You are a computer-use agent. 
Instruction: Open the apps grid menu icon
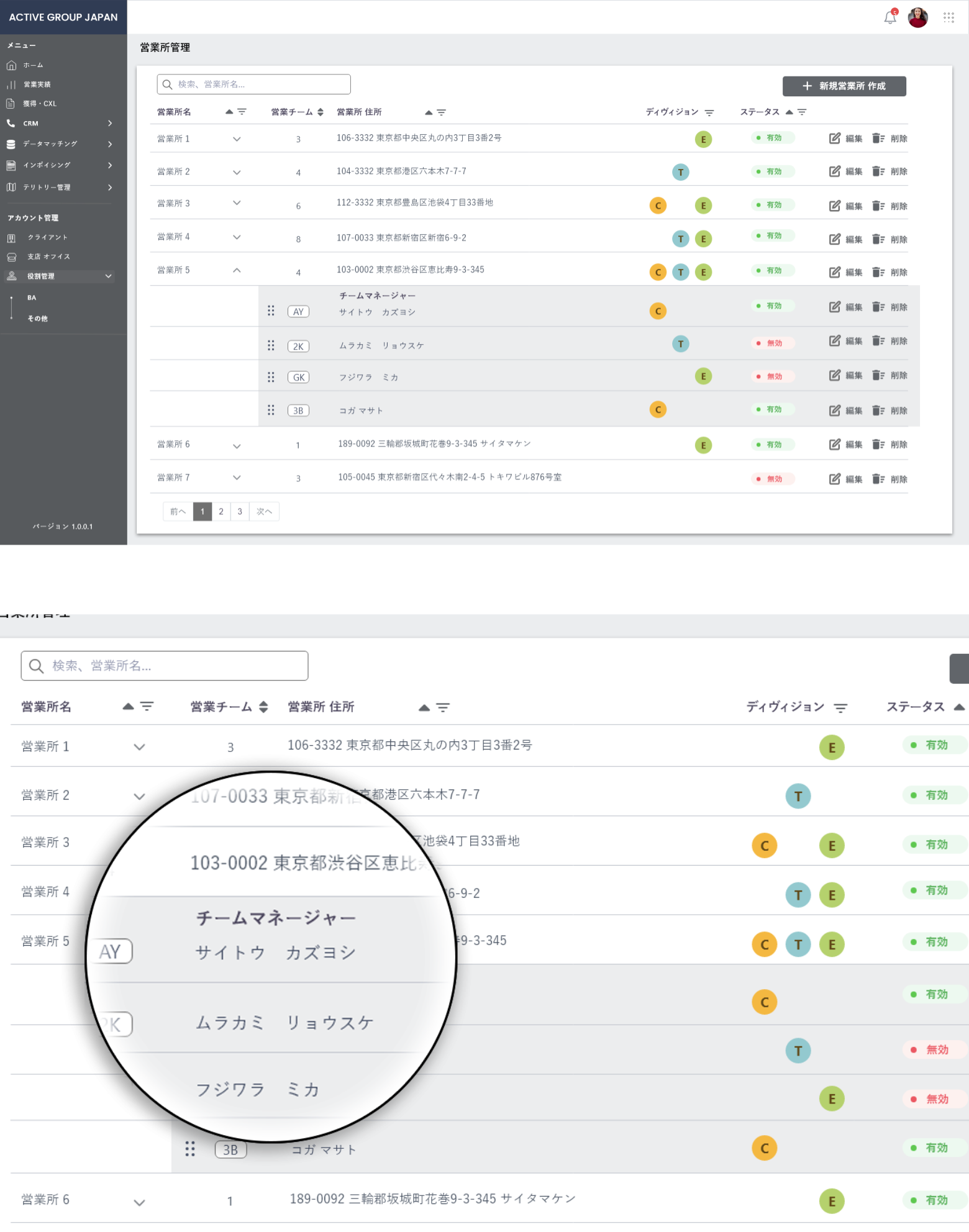[949, 17]
